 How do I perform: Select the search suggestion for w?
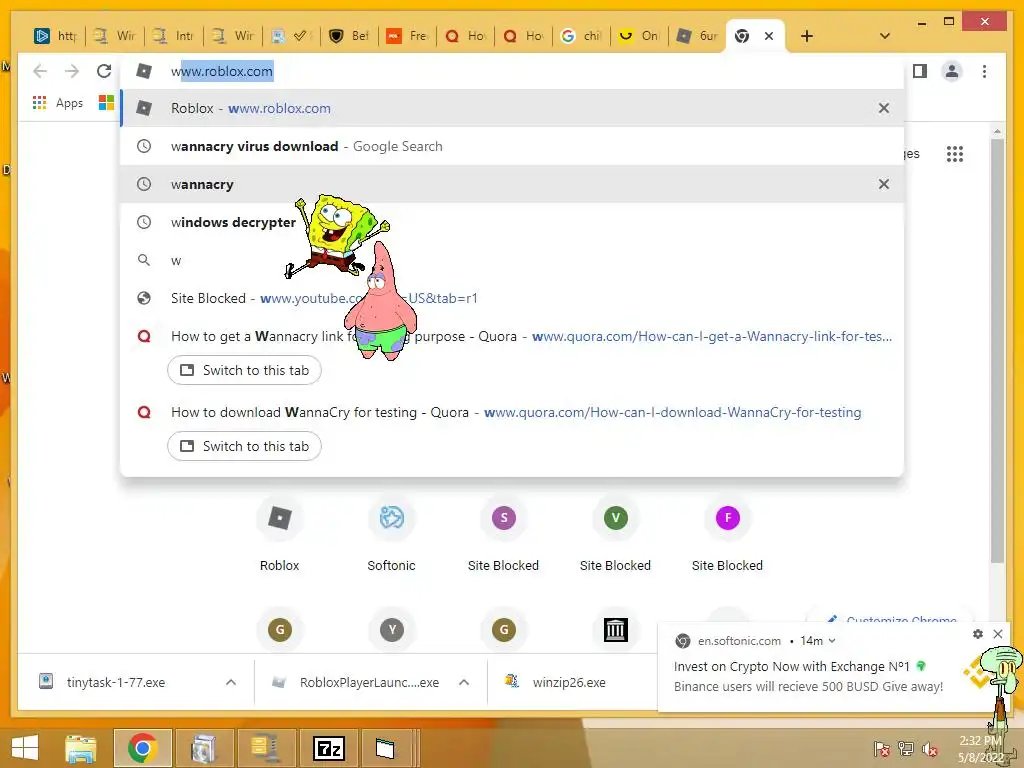[513, 261]
